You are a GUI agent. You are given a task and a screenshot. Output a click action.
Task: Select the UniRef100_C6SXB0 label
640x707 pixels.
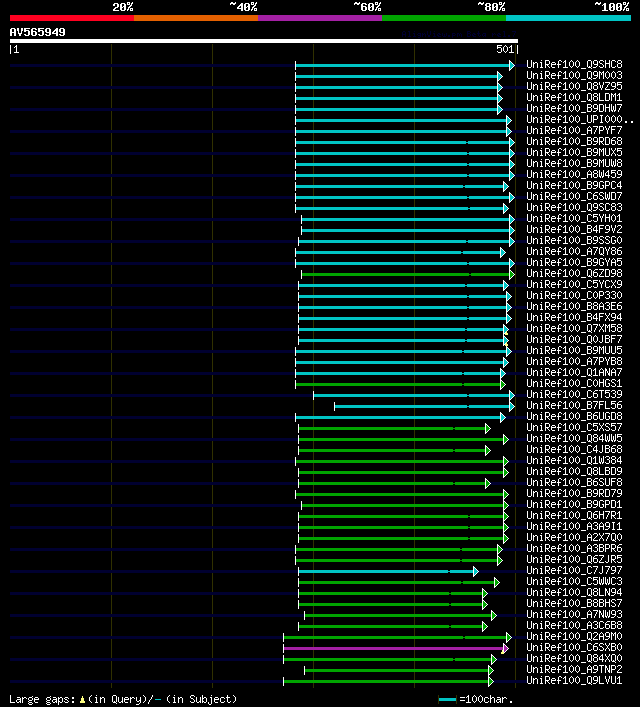pyautogui.click(x=574, y=647)
